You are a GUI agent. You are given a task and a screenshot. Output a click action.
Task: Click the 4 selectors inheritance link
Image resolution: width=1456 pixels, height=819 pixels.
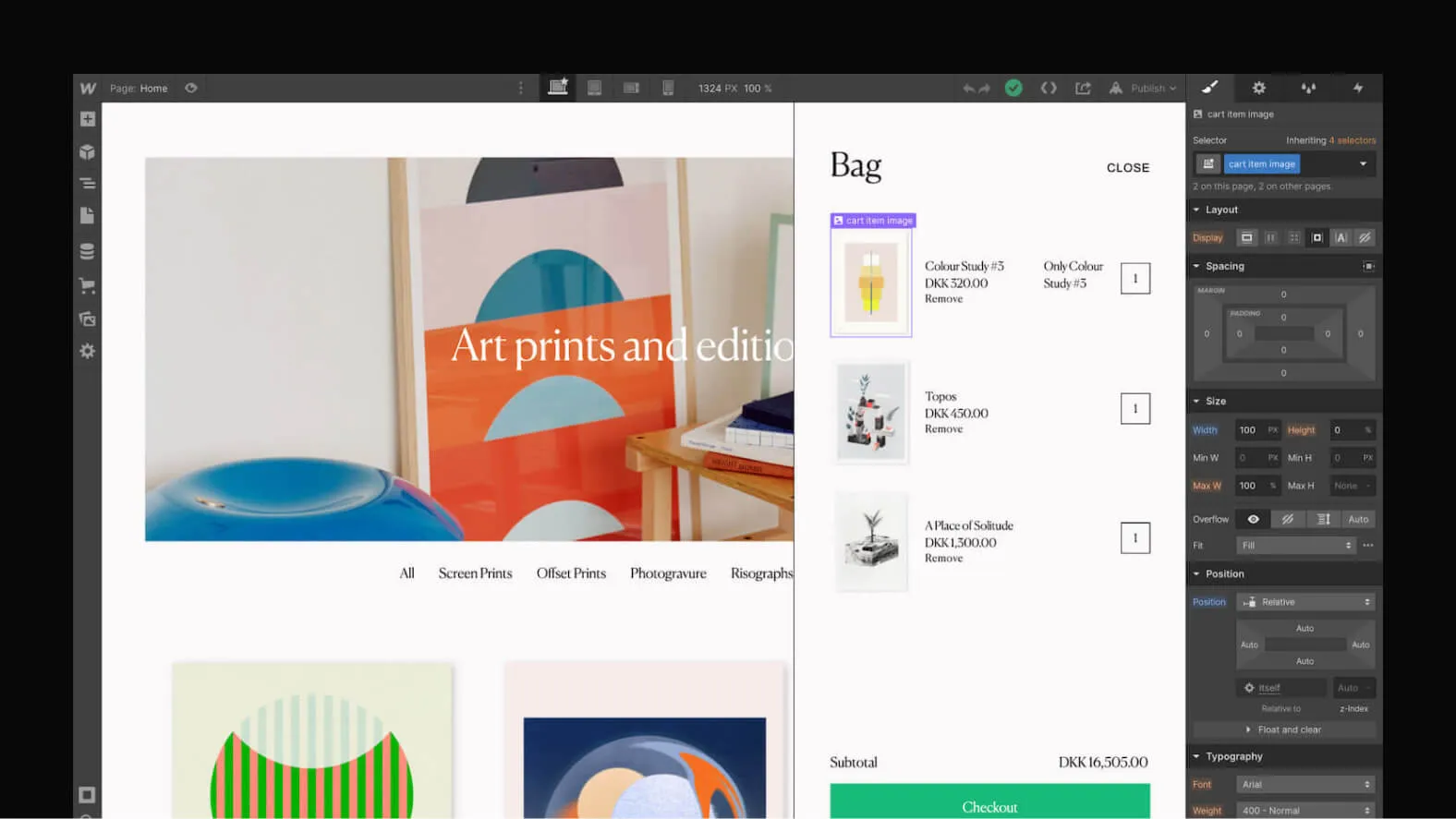point(1352,140)
